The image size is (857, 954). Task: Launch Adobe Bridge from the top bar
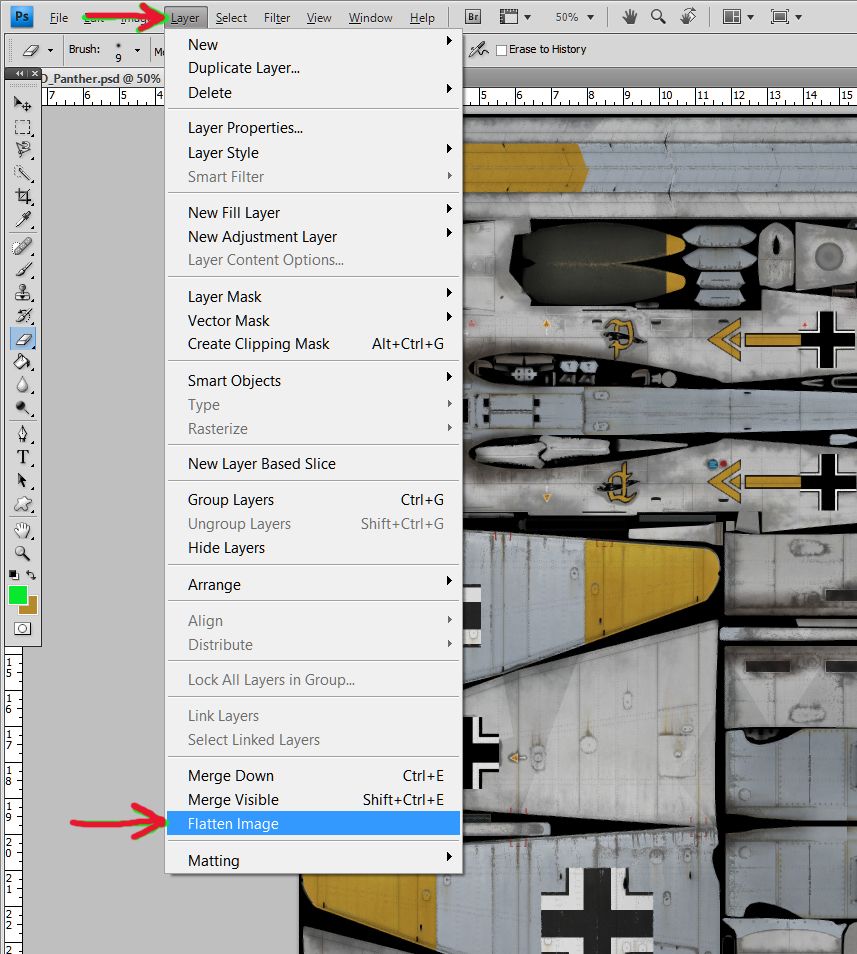click(x=474, y=17)
